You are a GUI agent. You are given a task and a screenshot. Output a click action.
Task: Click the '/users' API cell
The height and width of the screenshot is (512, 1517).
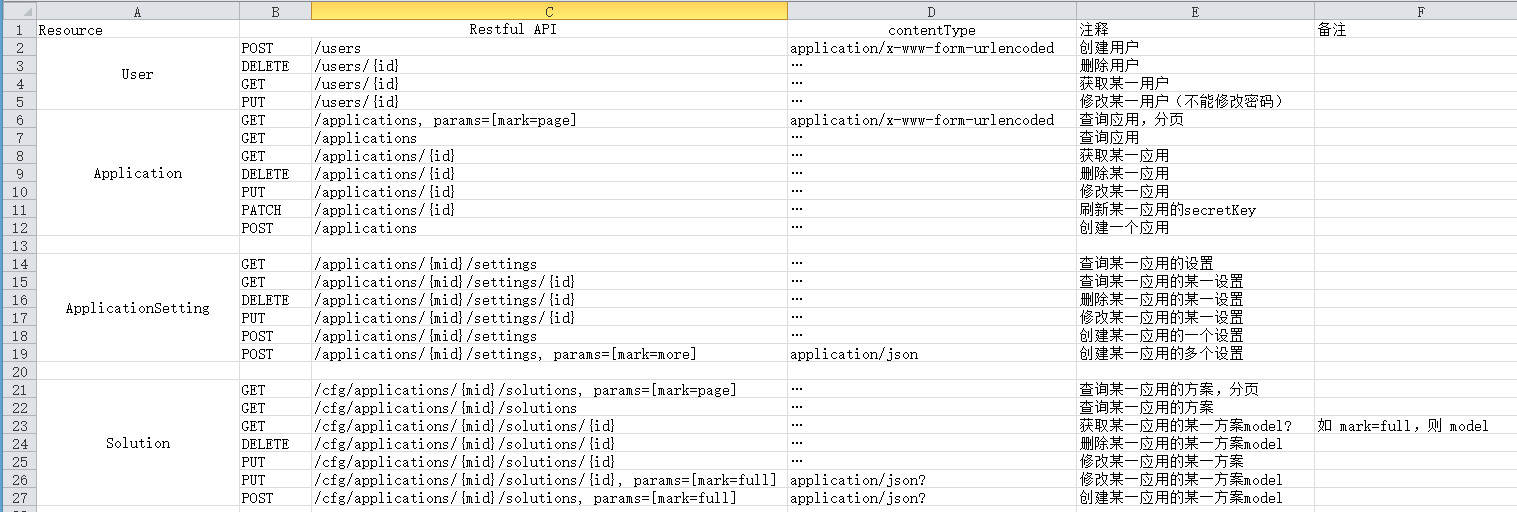coord(549,48)
